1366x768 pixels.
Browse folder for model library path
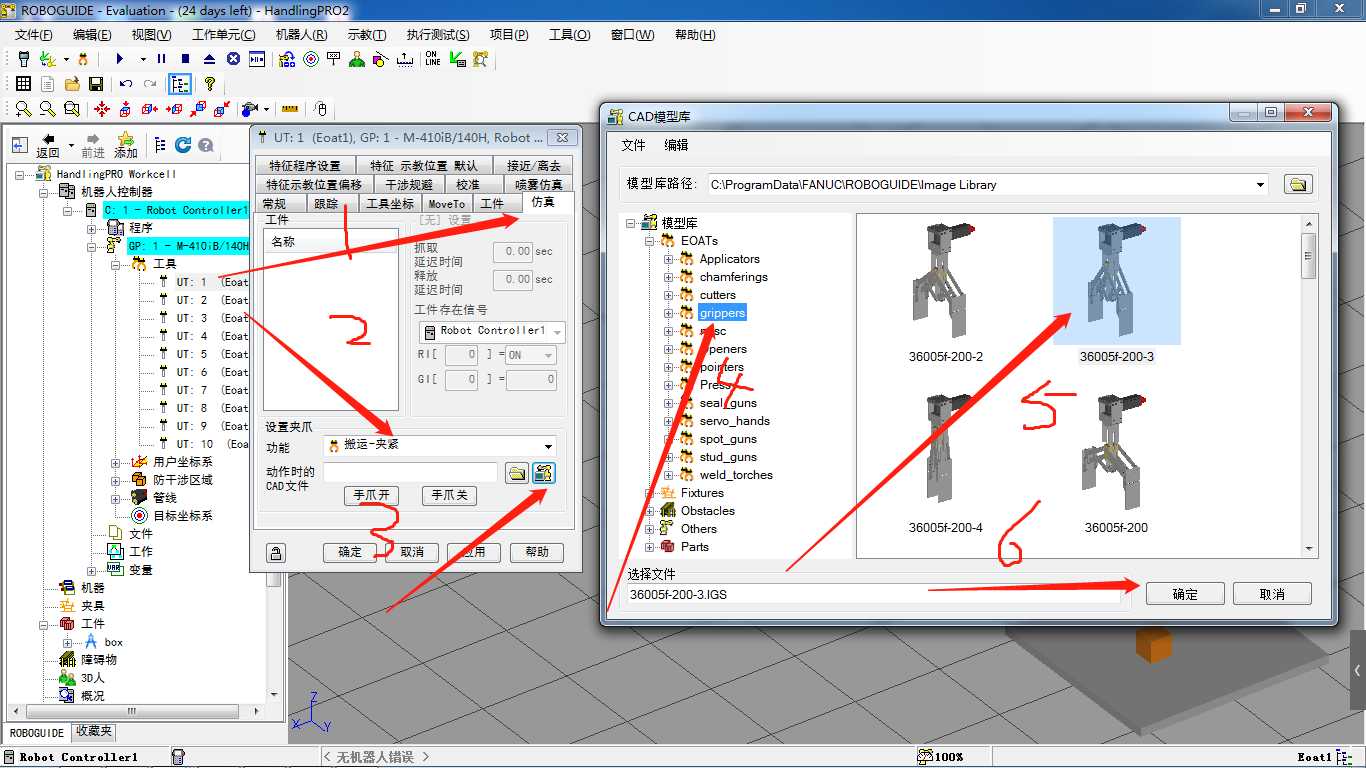coord(1298,184)
